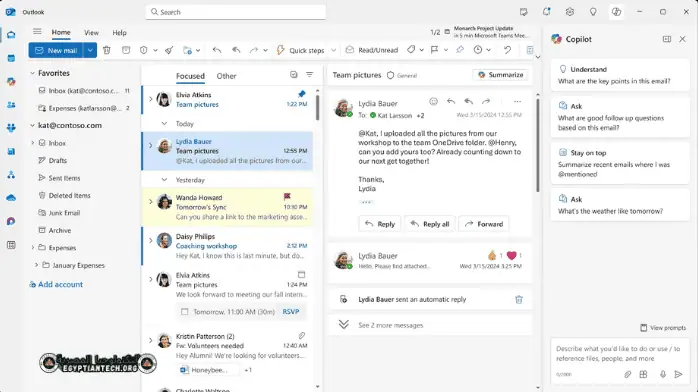Toggle the hamburger navigation pane button
The height and width of the screenshot is (392, 698).
coord(37,32)
